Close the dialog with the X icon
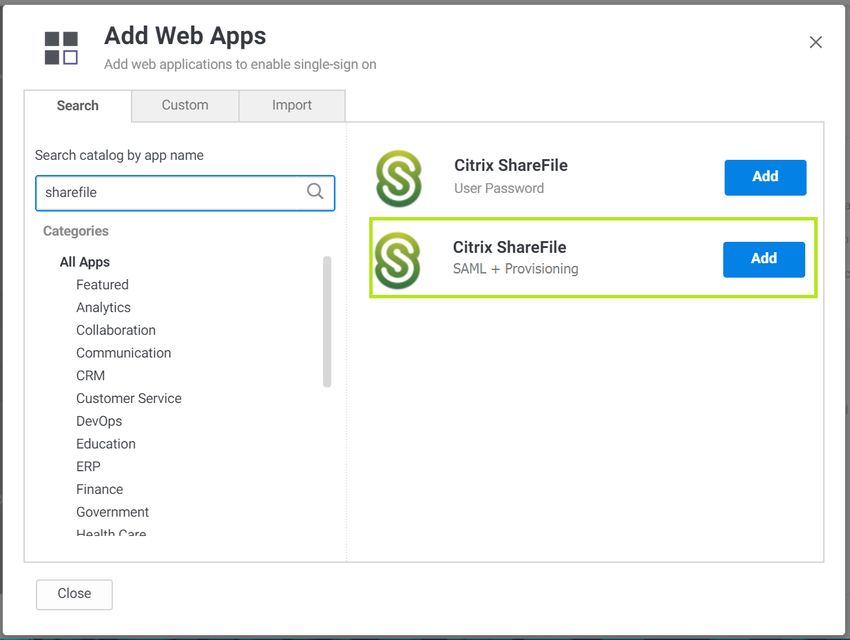 [815, 42]
